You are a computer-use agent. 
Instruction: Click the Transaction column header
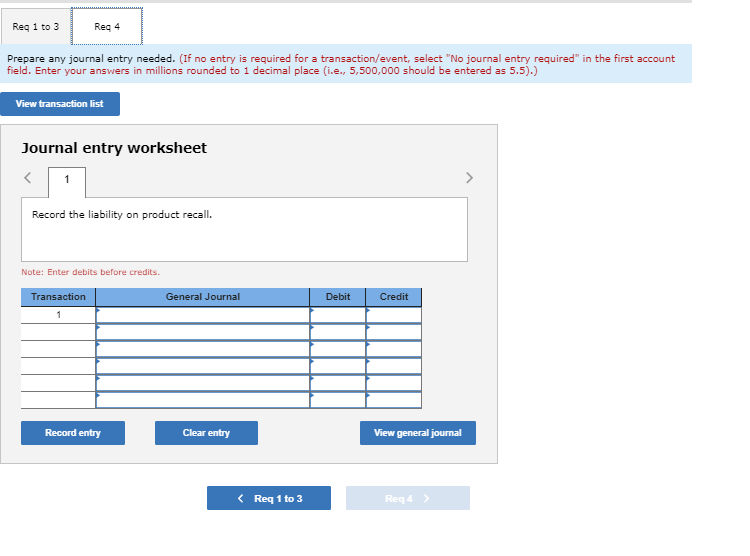click(58, 297)
